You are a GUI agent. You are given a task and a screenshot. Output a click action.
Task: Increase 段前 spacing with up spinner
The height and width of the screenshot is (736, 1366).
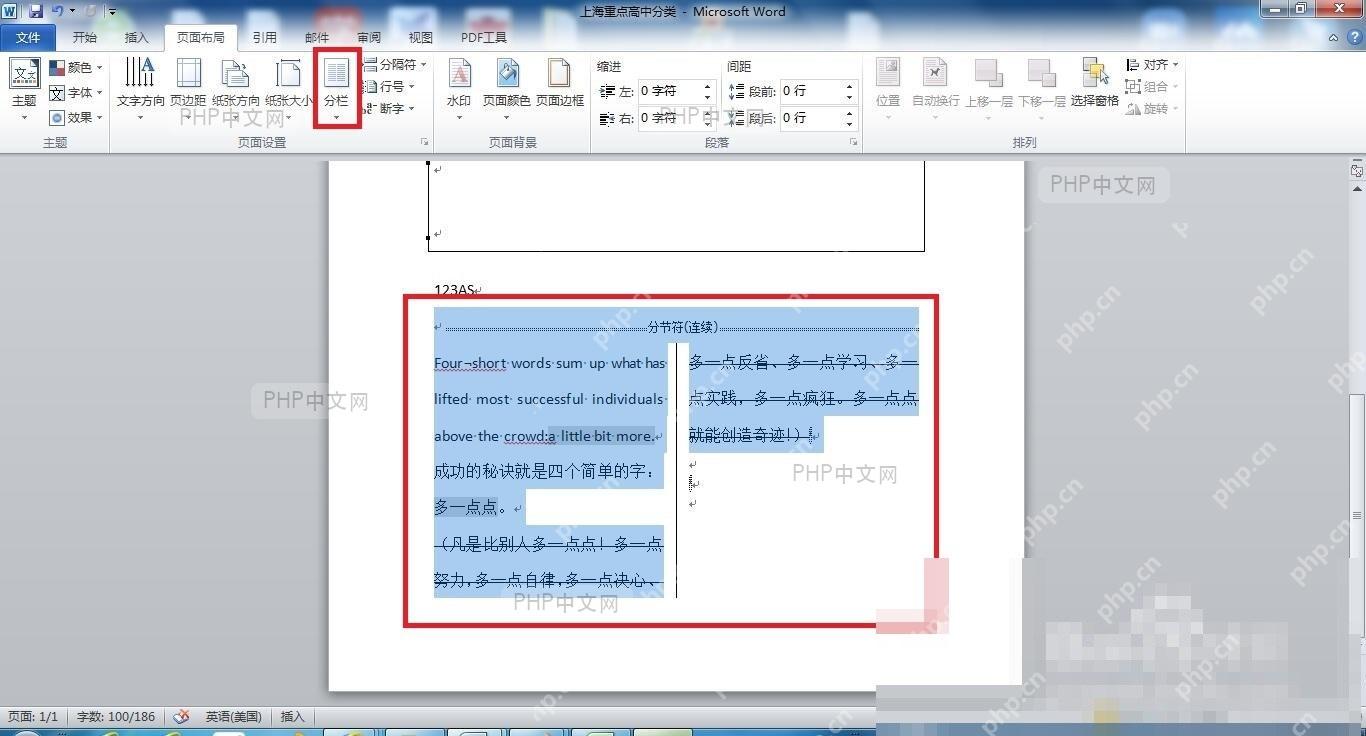coord(850,86)
